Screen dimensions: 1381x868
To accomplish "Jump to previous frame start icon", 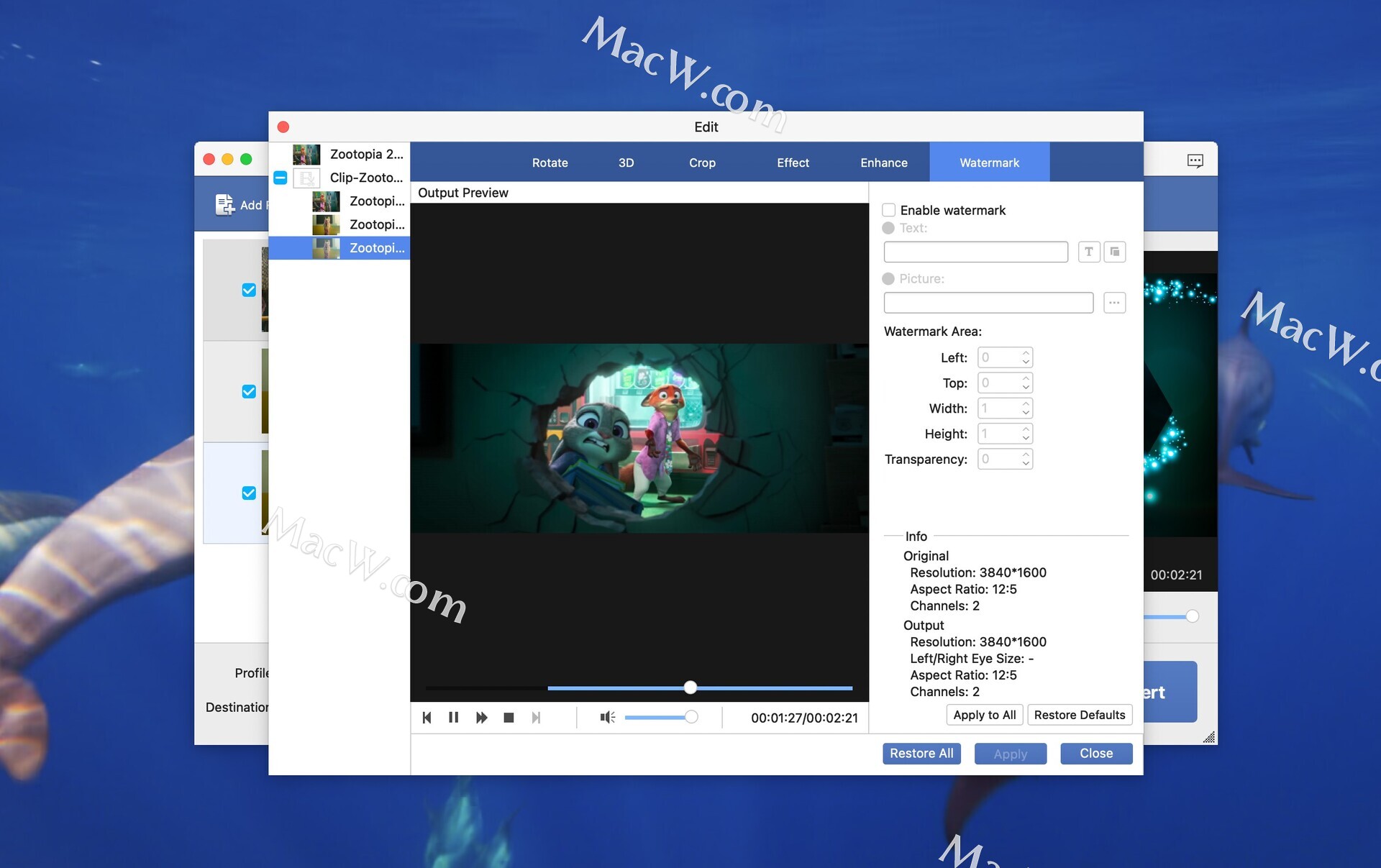I will (x=427, y=717).
